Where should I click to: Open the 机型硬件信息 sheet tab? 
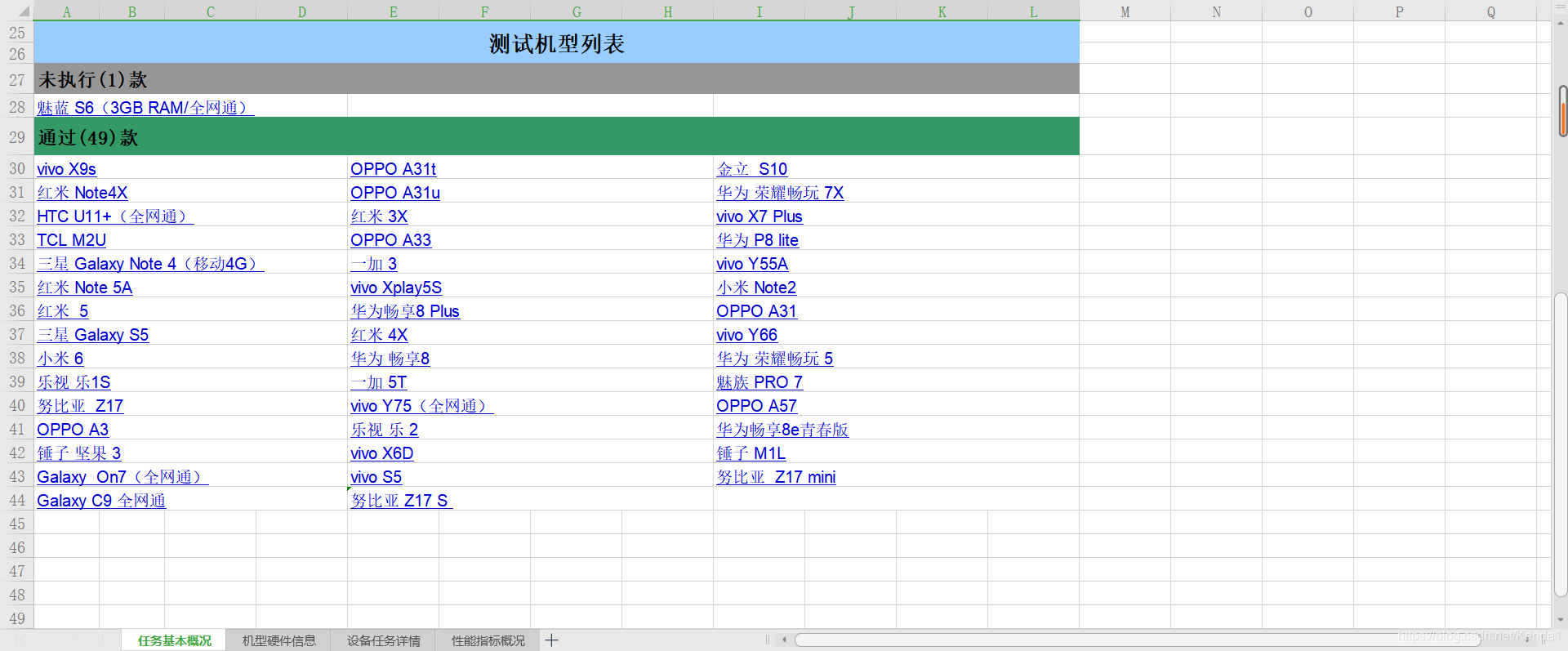click(x=278, y=640)
